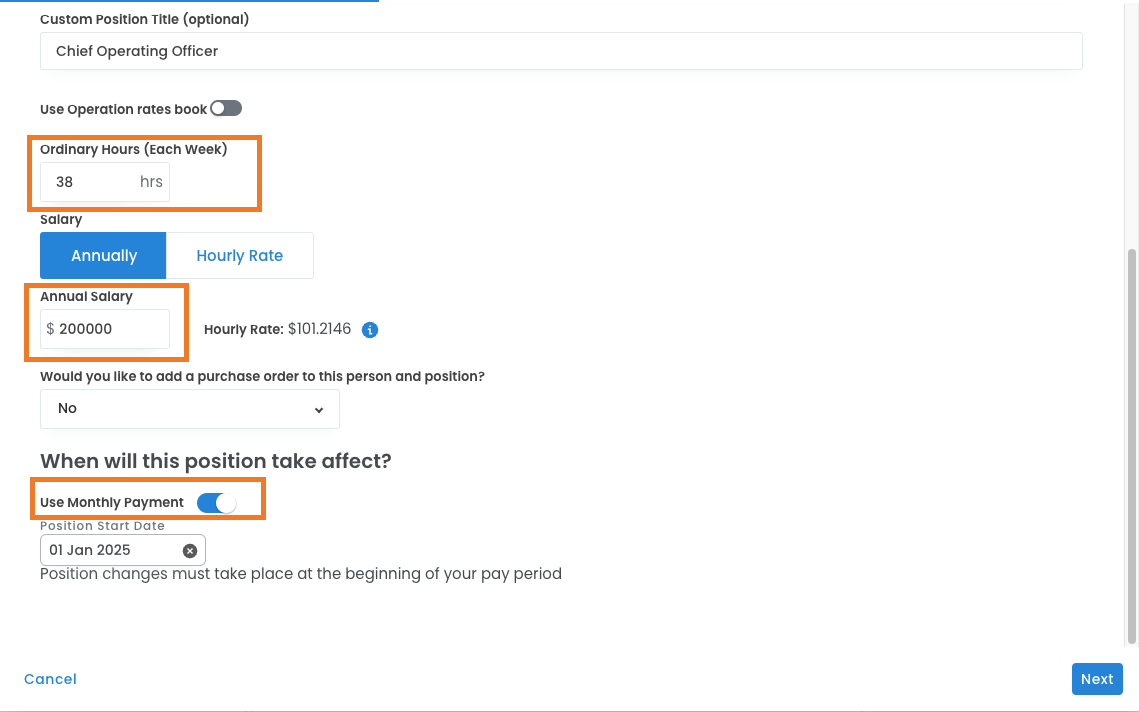Click the Annual Salary field showing 200000
1139x712 pixels.
click(x=110, y=329)
